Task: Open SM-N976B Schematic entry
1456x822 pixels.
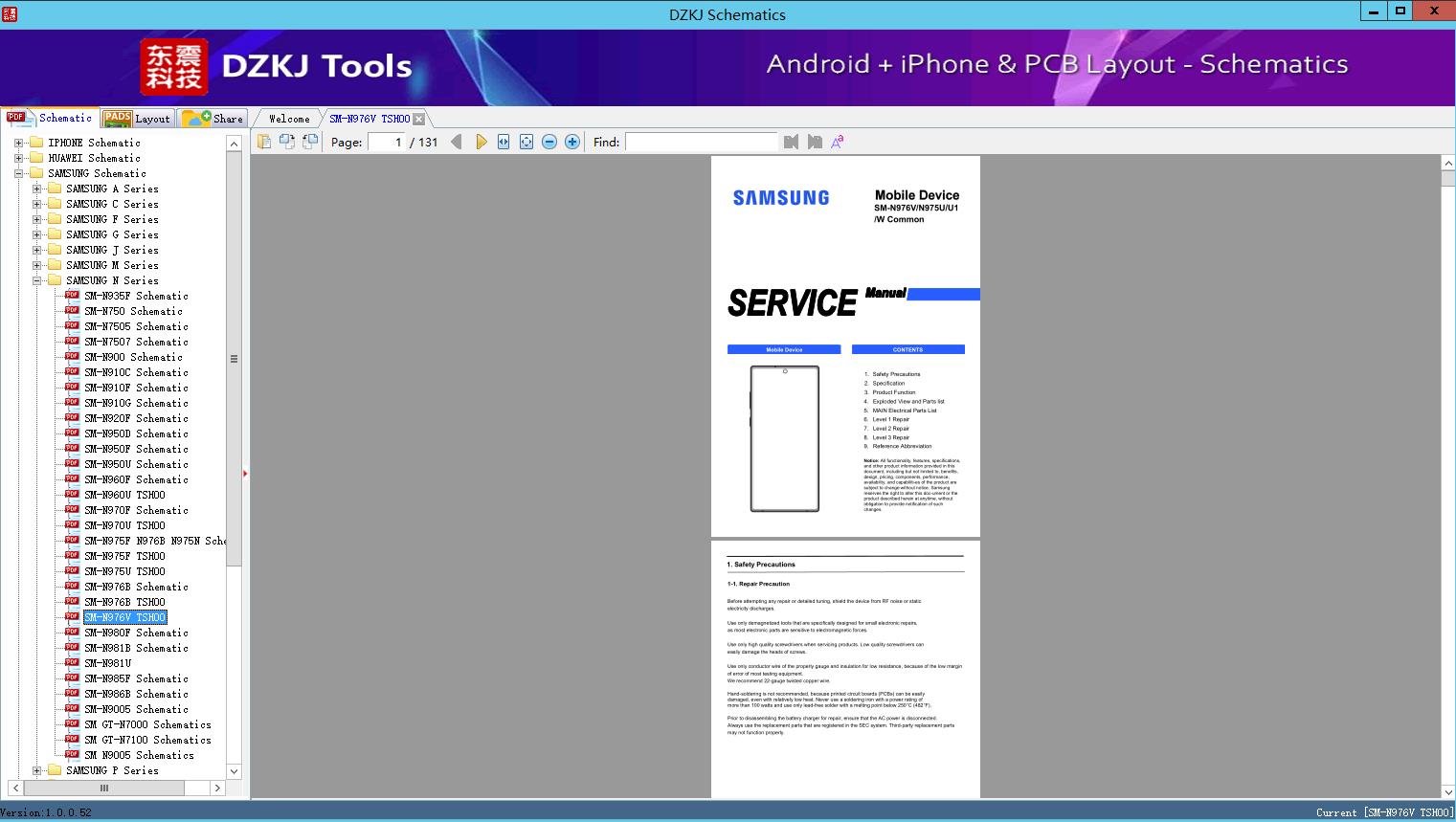Action: pyautogui.click(x=136, y=587)
